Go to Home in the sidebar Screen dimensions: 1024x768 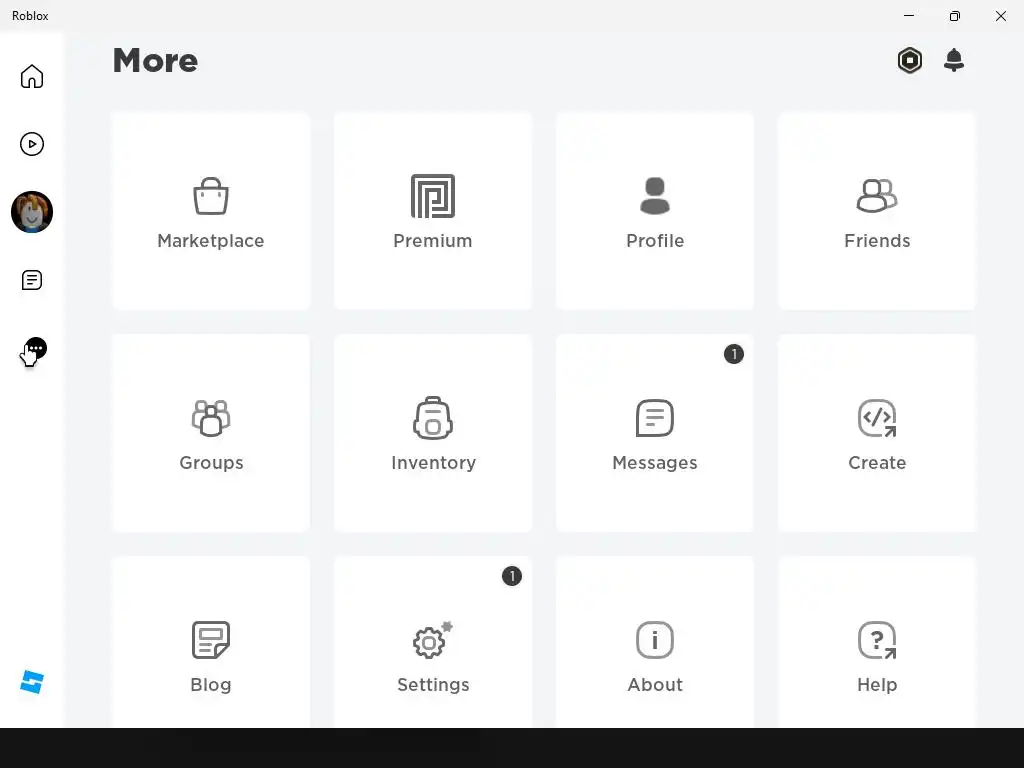31,76
